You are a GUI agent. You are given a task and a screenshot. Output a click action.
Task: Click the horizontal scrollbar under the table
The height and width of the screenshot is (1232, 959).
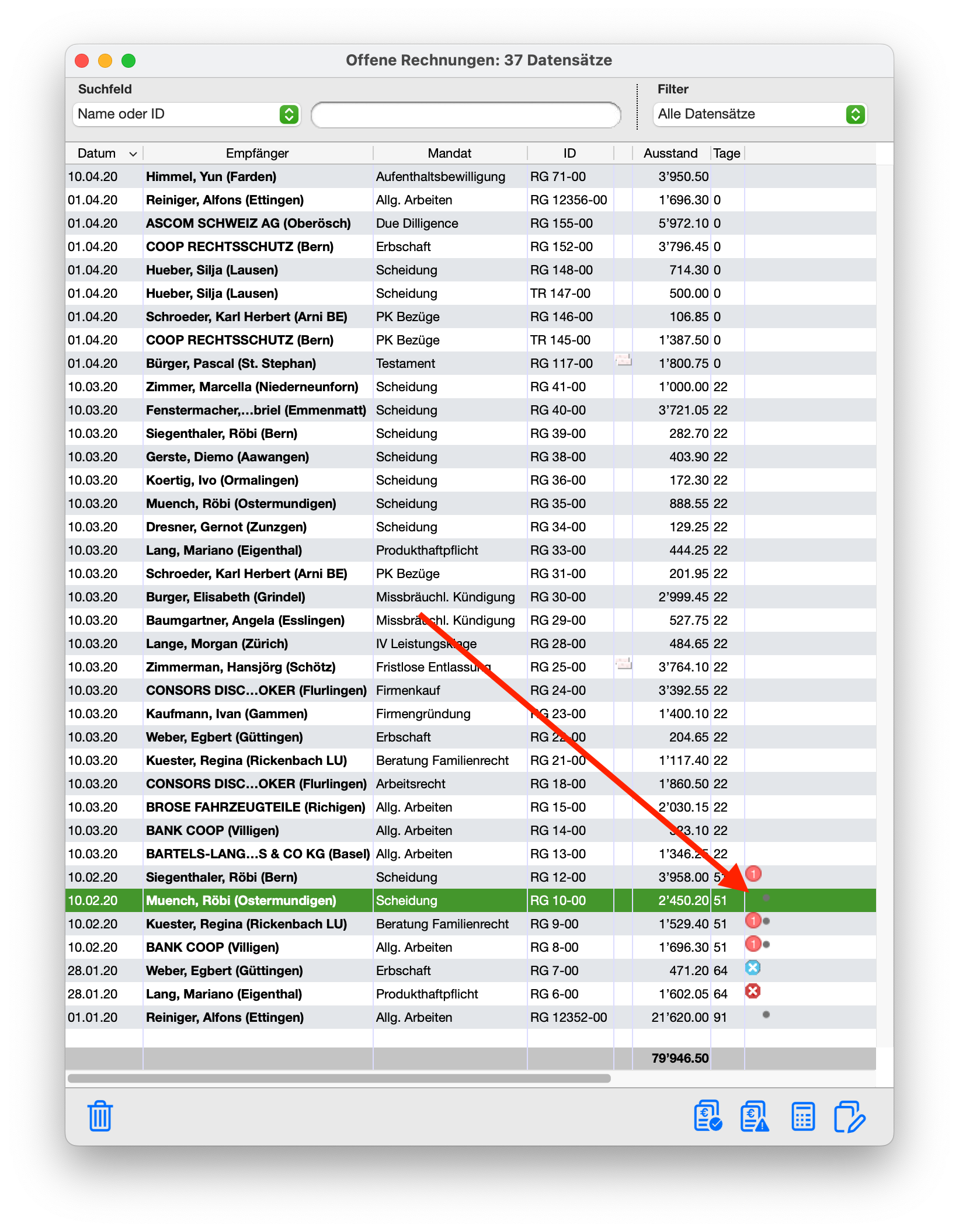(x=339, y=1078)
